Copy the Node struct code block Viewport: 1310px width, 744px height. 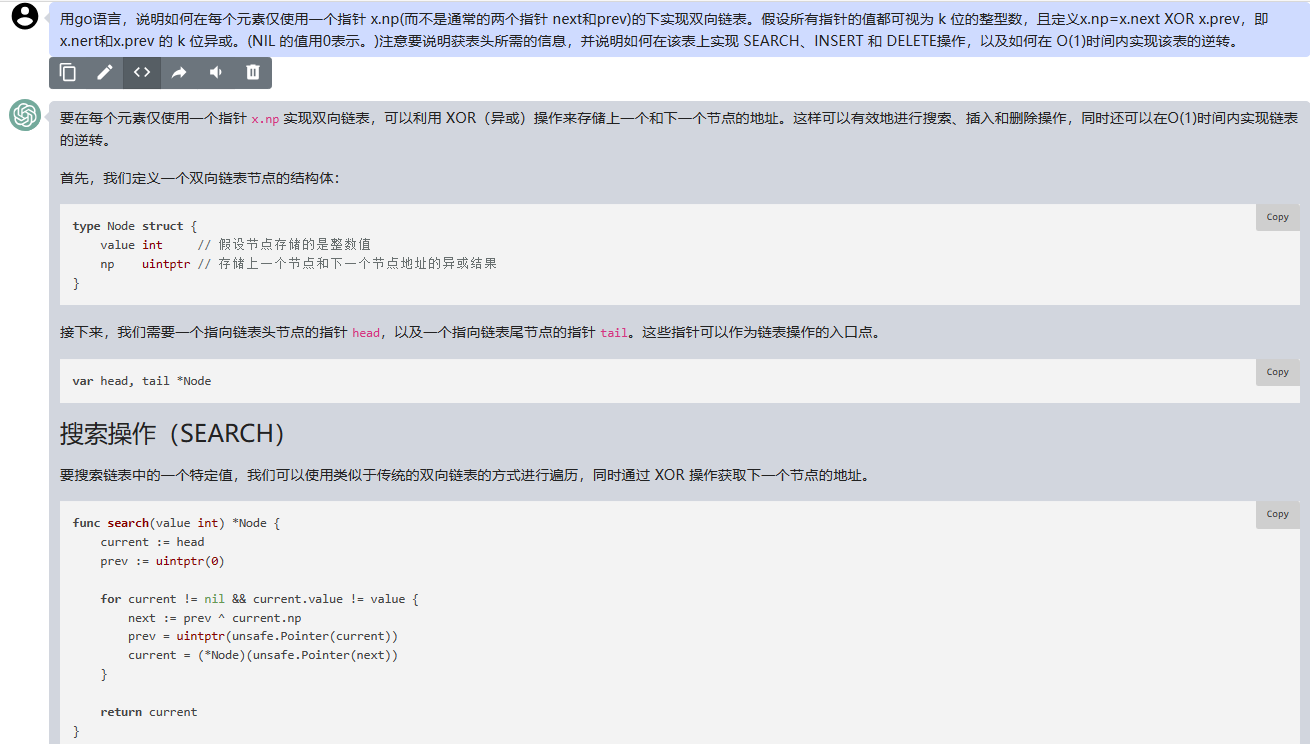click(1278, 217)
